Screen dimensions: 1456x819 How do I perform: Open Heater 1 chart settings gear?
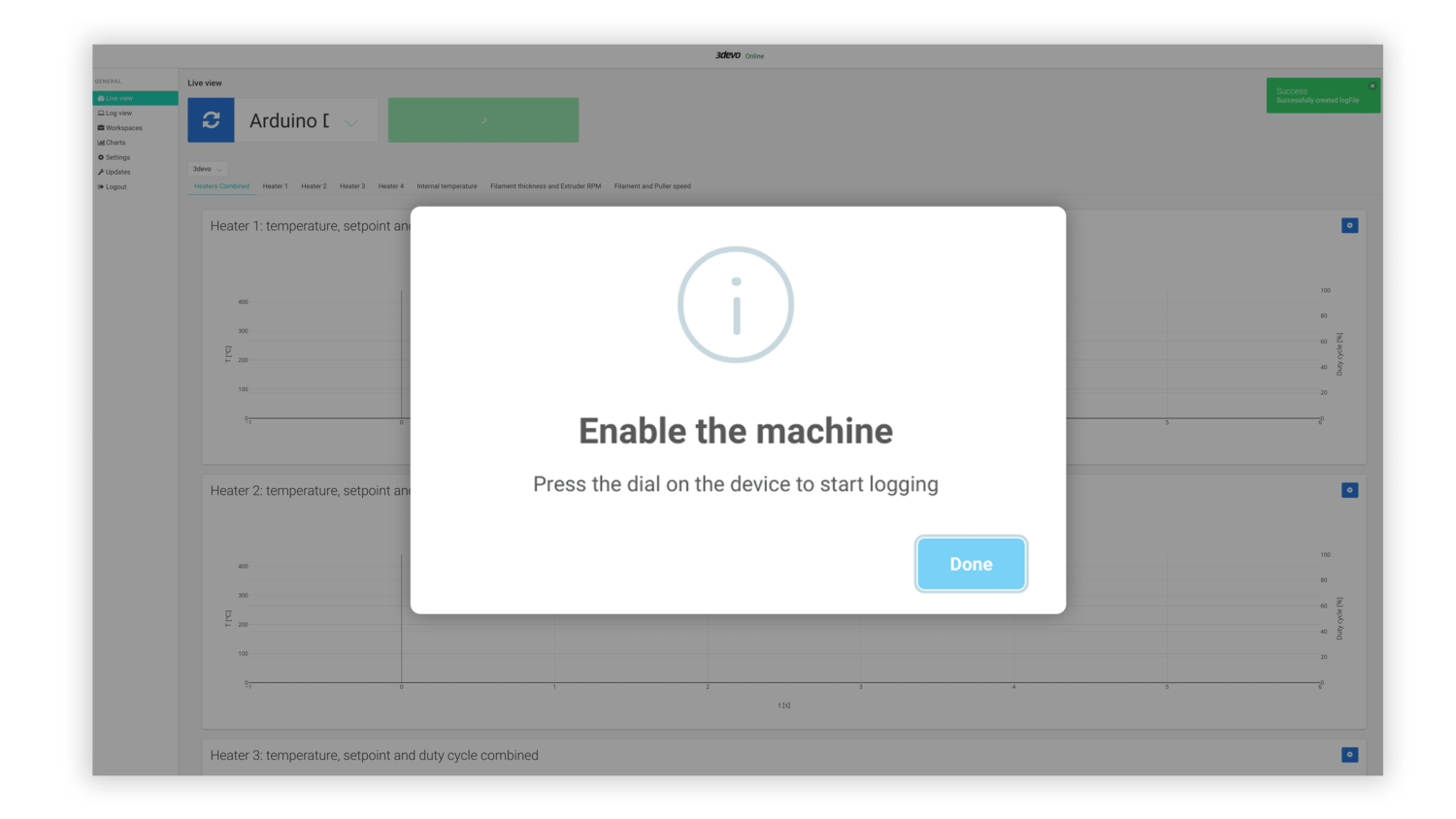click(x=1349, y=225)
